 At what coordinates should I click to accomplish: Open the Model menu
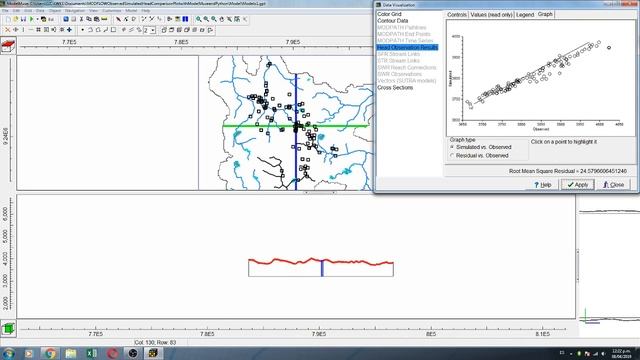point(131,11)
